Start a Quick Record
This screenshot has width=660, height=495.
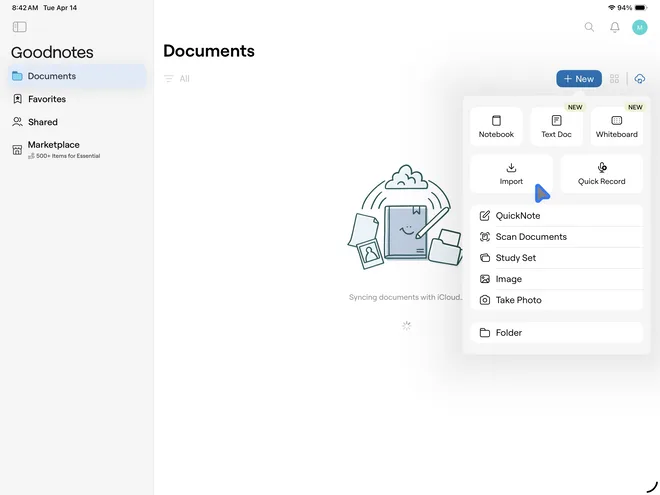601,173
